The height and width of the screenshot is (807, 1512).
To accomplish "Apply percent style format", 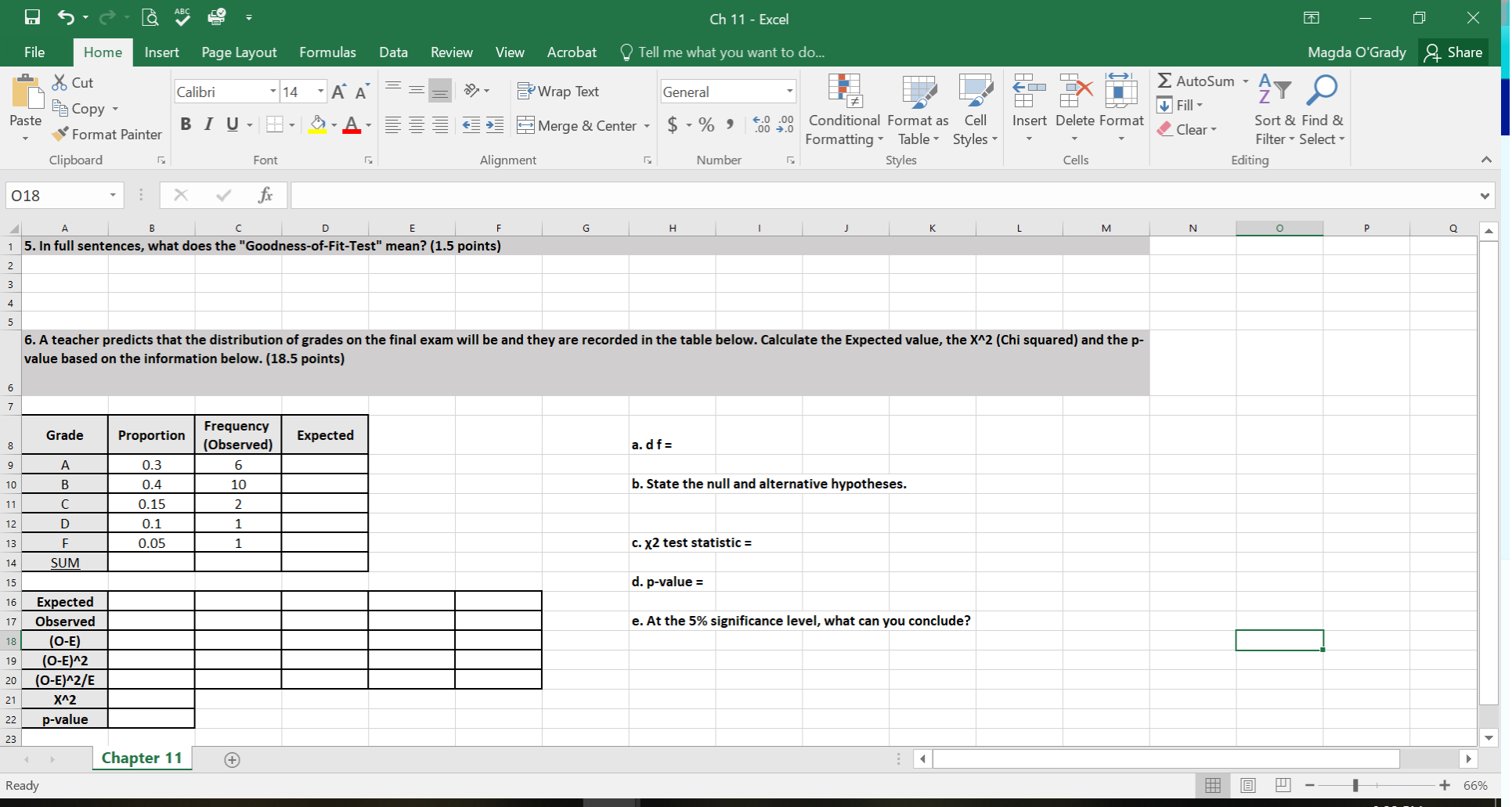I will [x=706, y=124].
